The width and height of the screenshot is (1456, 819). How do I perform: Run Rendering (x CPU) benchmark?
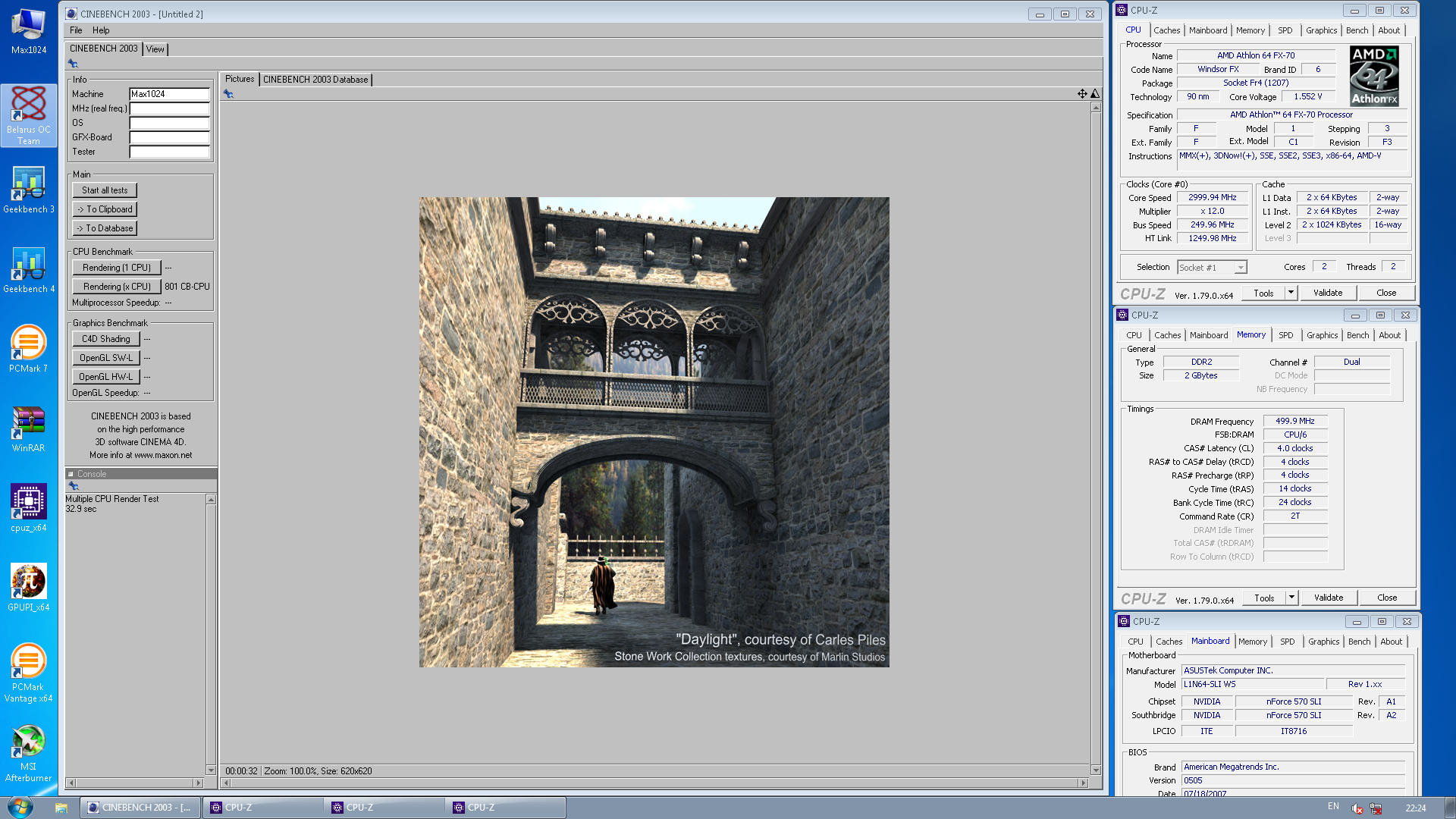[117, 287]
